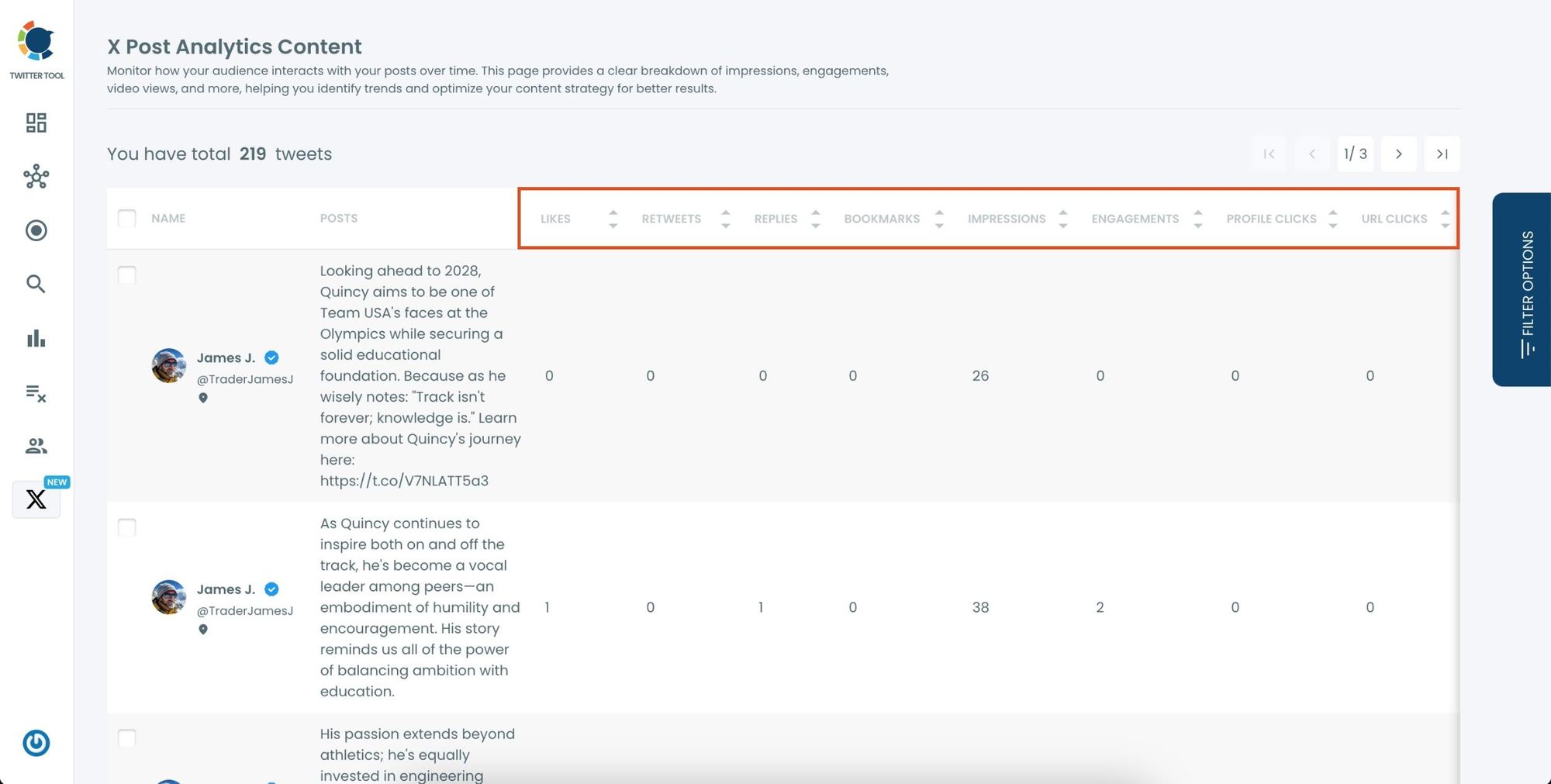1551x784 pixels.
Task: Sort the Impressions column descending
Action: point(1063,225)
